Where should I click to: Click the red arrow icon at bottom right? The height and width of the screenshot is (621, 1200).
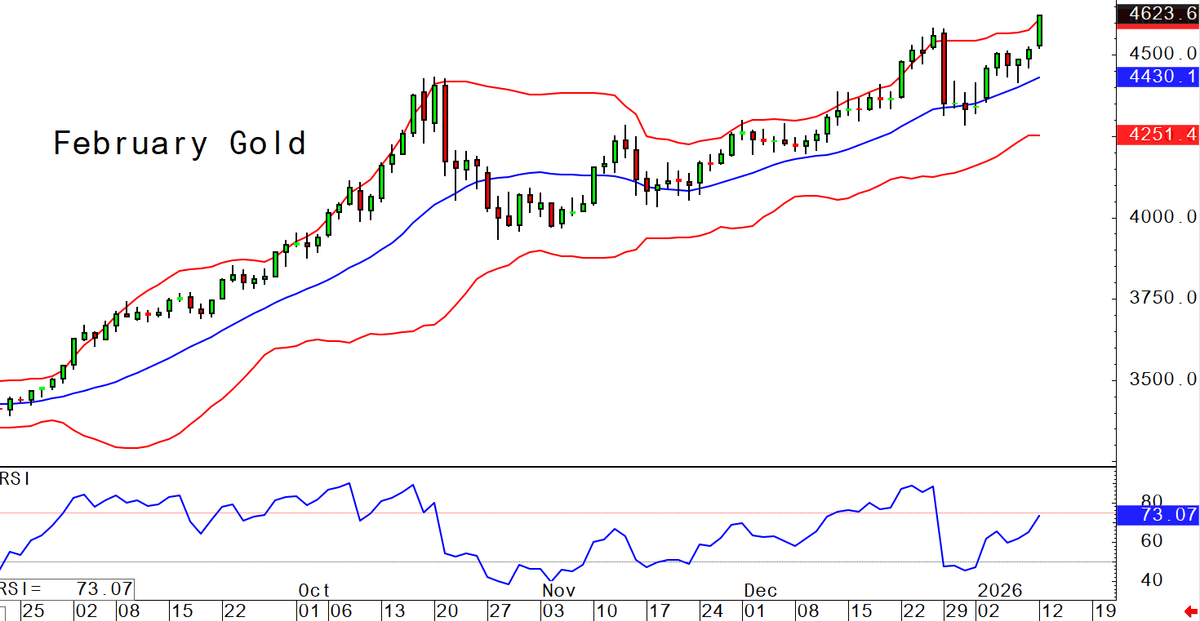(1189, 610)
